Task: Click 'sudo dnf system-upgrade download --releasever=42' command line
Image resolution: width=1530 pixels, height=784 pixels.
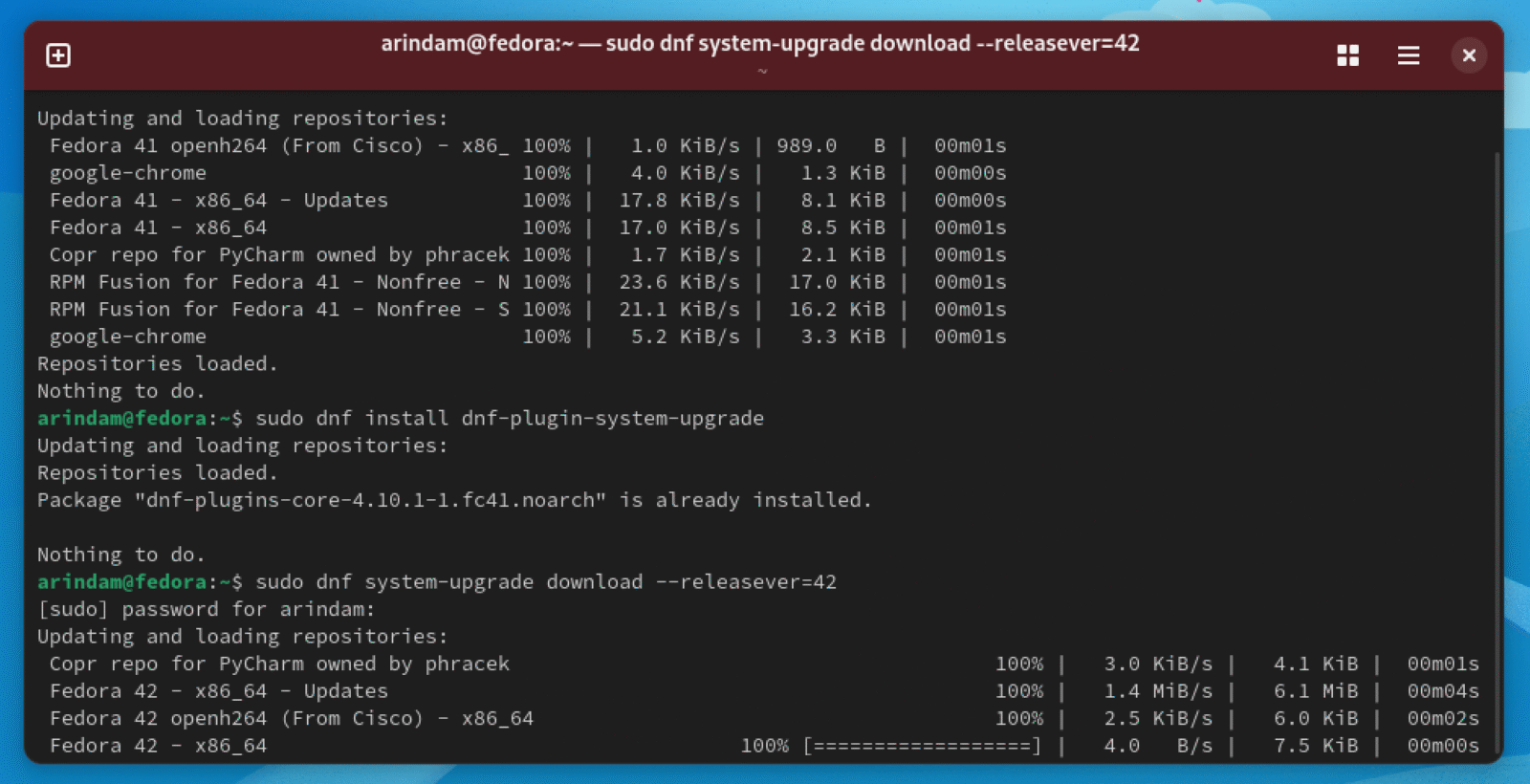Action: tap(546, 582)
